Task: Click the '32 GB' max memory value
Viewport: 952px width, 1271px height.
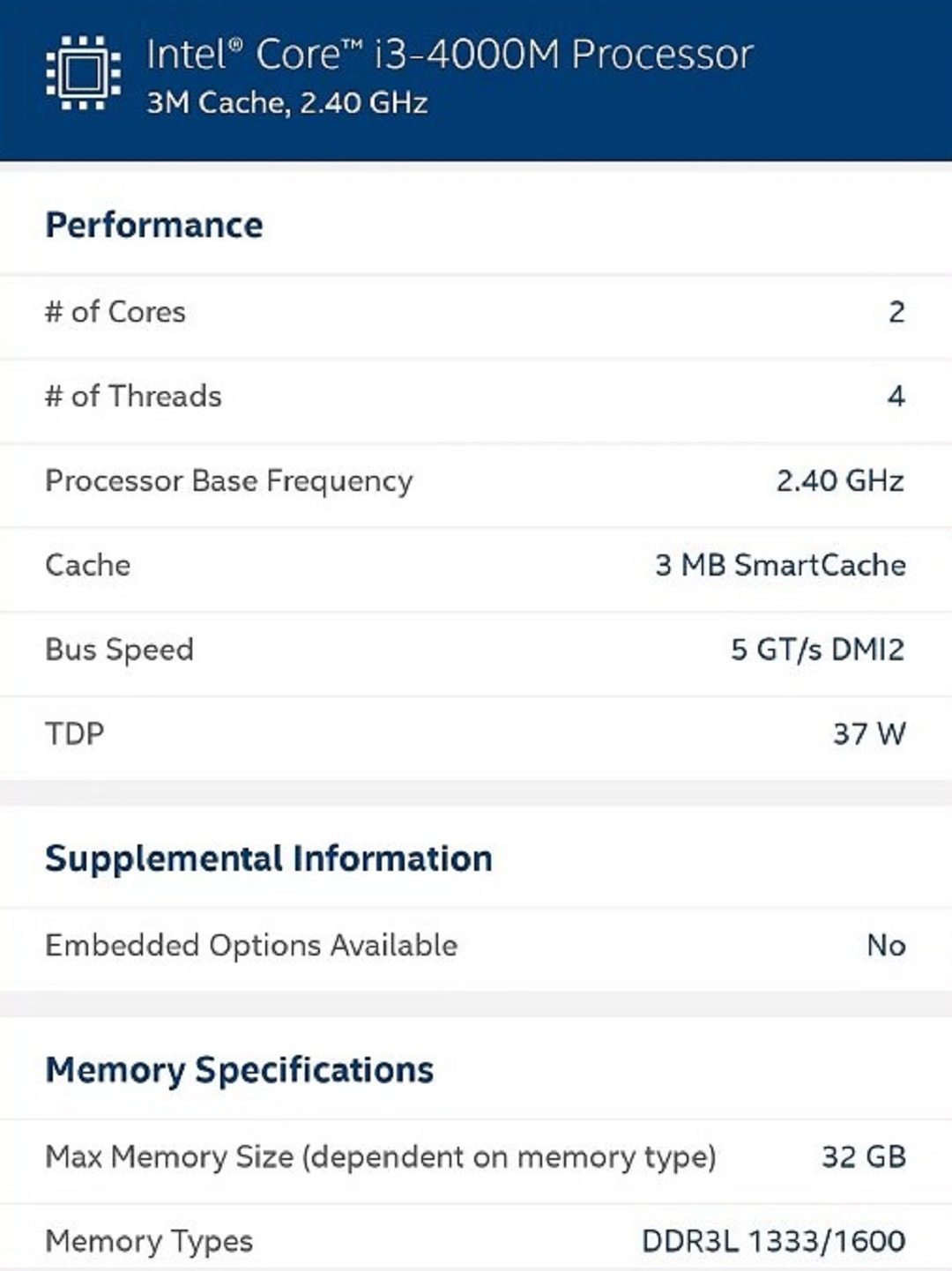Action: [864, 1156]
